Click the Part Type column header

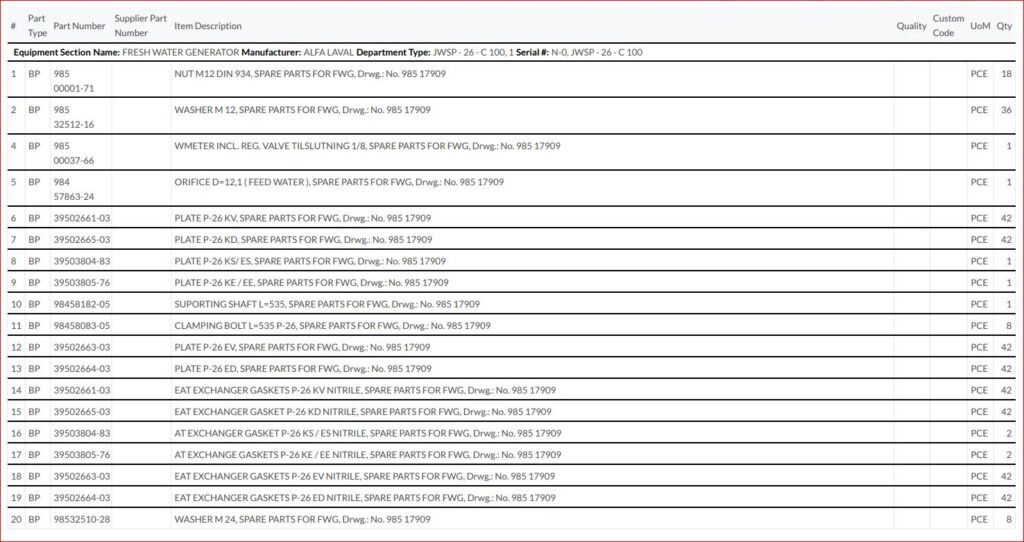pos(37,25)
